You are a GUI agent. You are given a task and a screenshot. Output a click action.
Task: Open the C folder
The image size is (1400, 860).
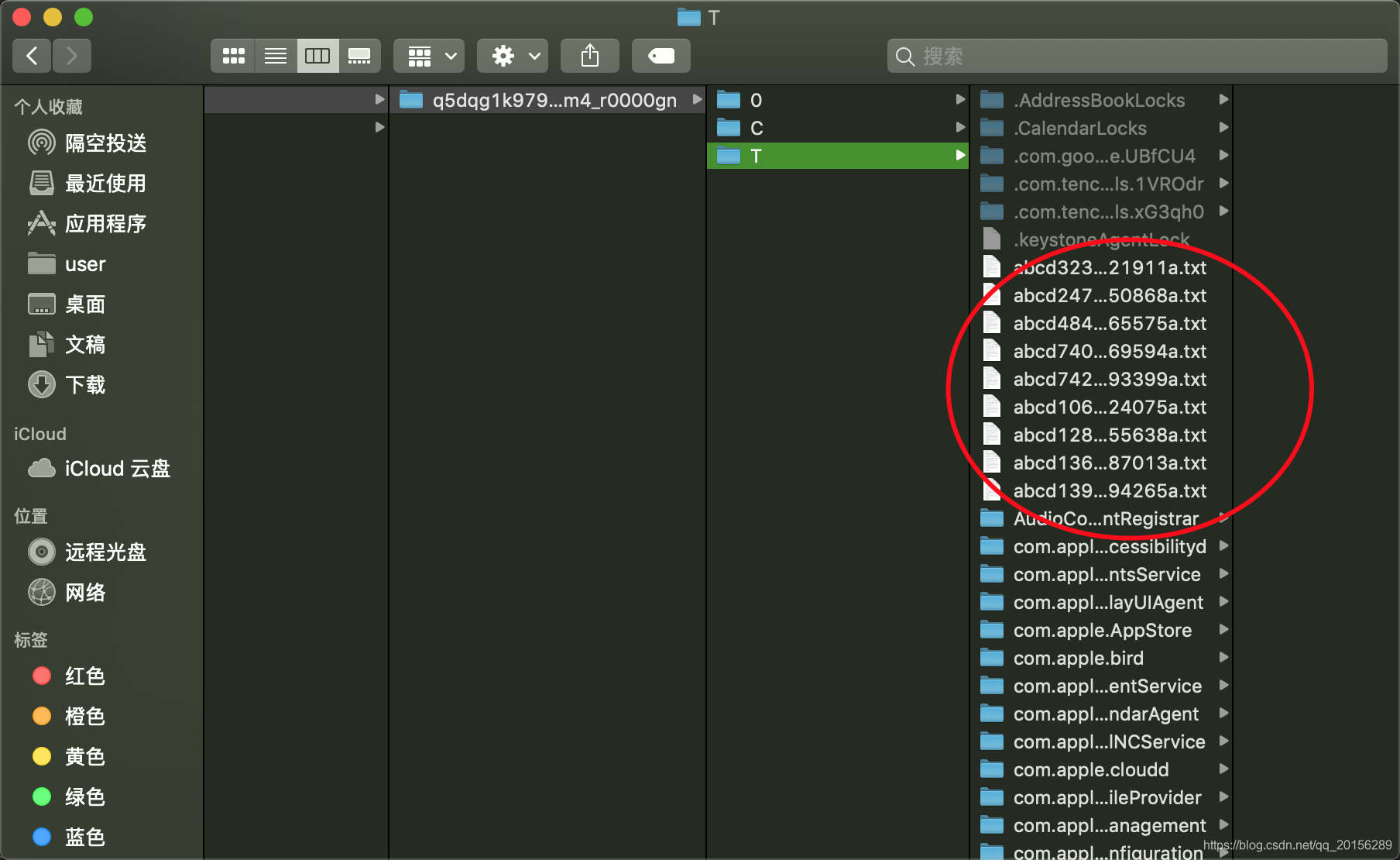tap(836, 128)
